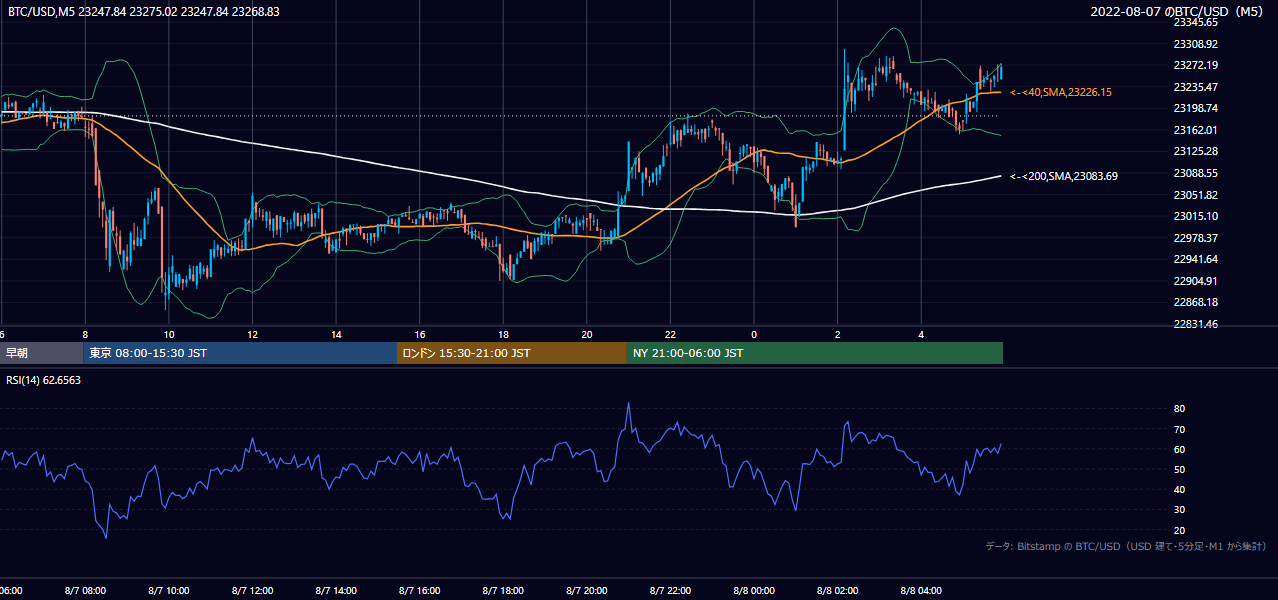
Task: Click hour tick label 12 under price chart
Action: (252, 334)
